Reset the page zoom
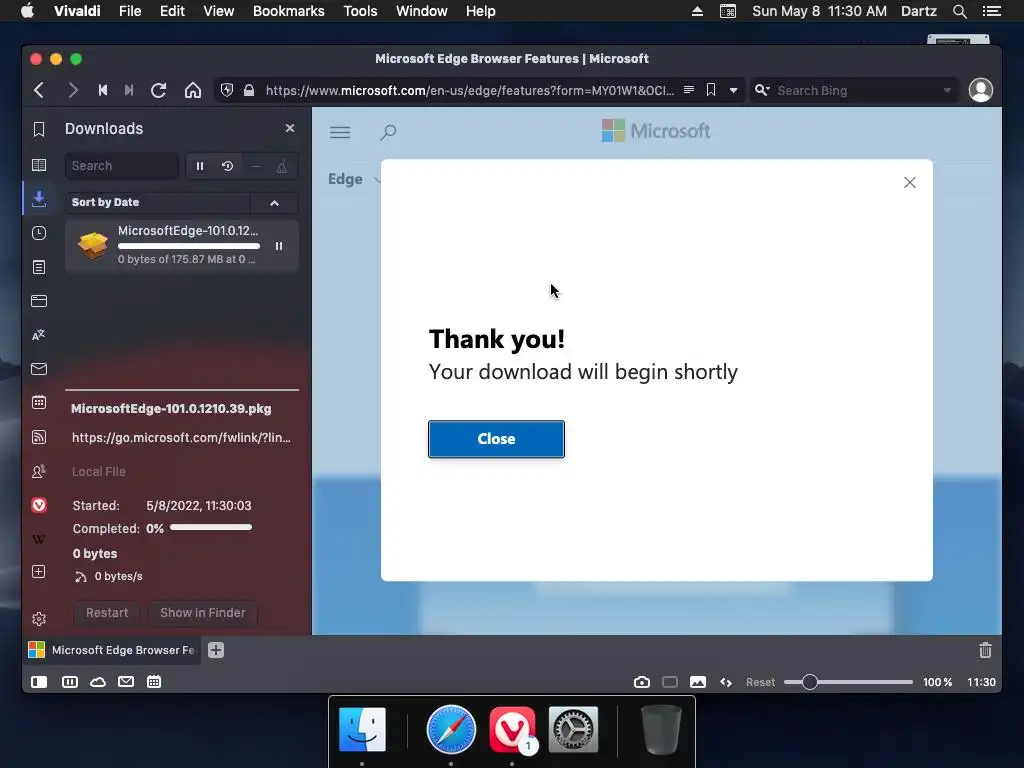The height and width of the screenshot is (768, 1024). click(760, 682)
